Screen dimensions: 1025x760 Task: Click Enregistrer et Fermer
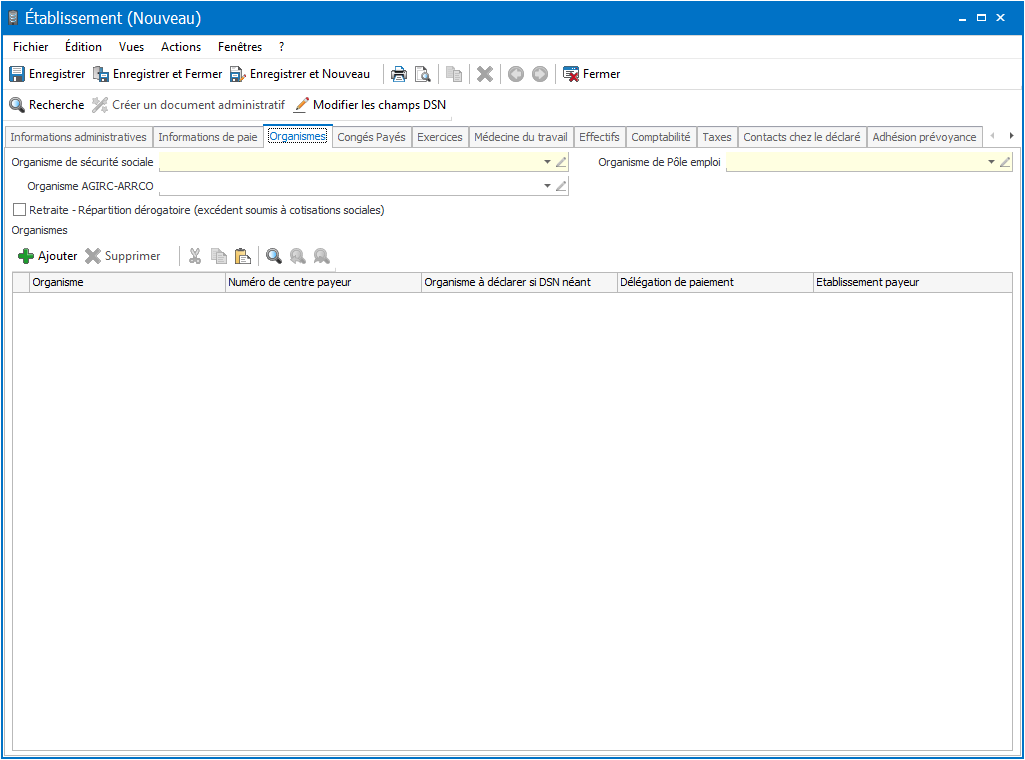click(x=158, y=74)
